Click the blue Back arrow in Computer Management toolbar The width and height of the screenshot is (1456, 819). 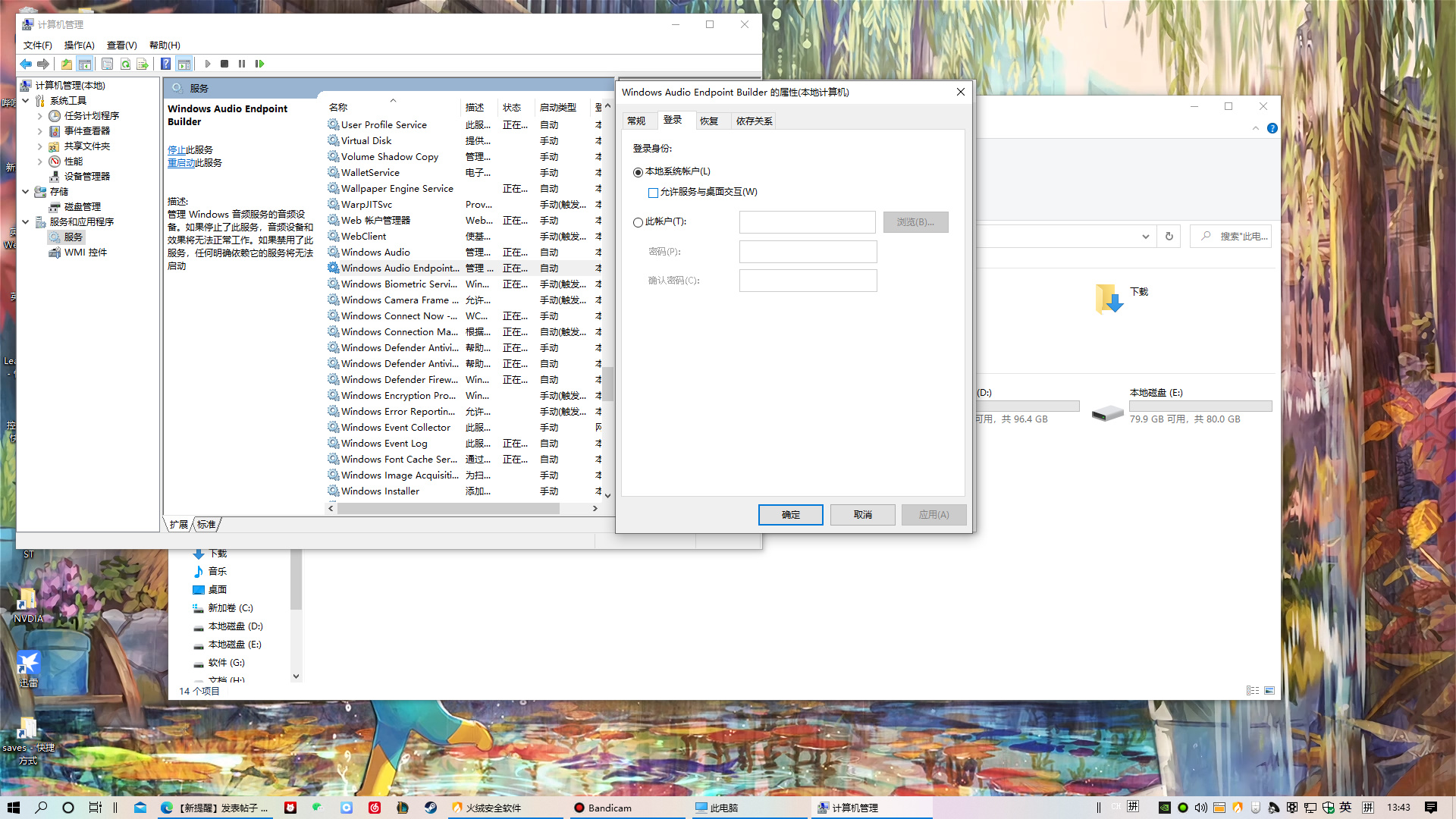[x=26, y=64]
